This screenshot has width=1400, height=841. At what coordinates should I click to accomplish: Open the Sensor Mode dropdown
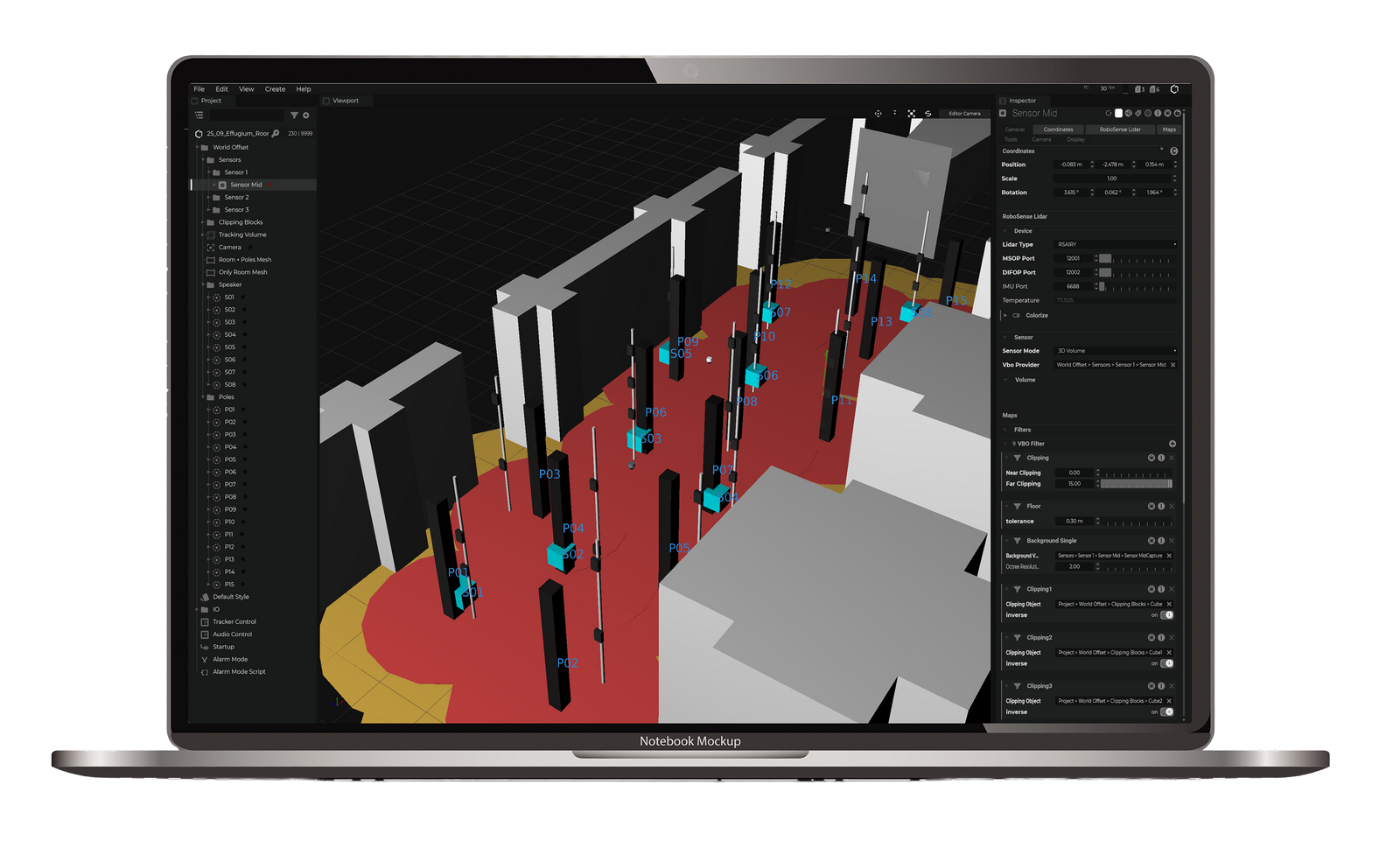(x=1115, y=351)
